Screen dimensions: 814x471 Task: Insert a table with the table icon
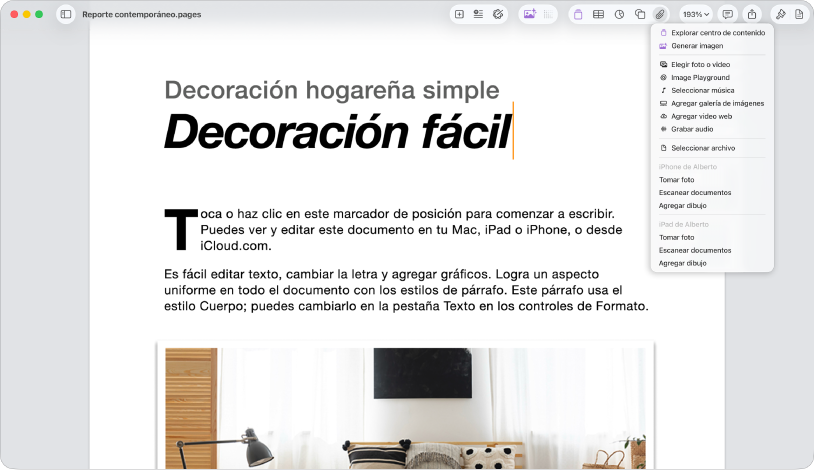coord(599,15)
